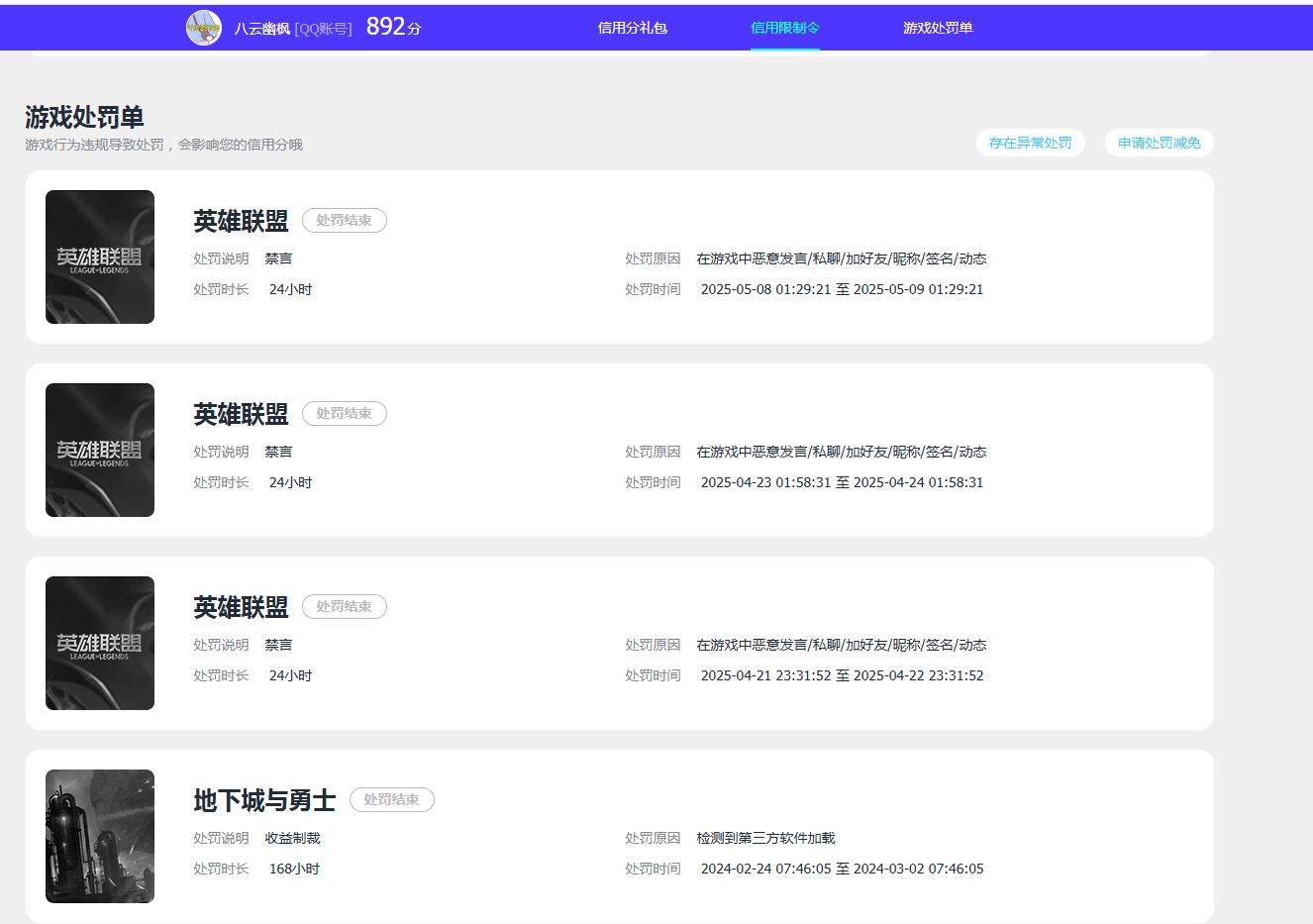Click the 处罚结束 badge on first penalty
The image size is (1313, 924).
click(344, 220)
